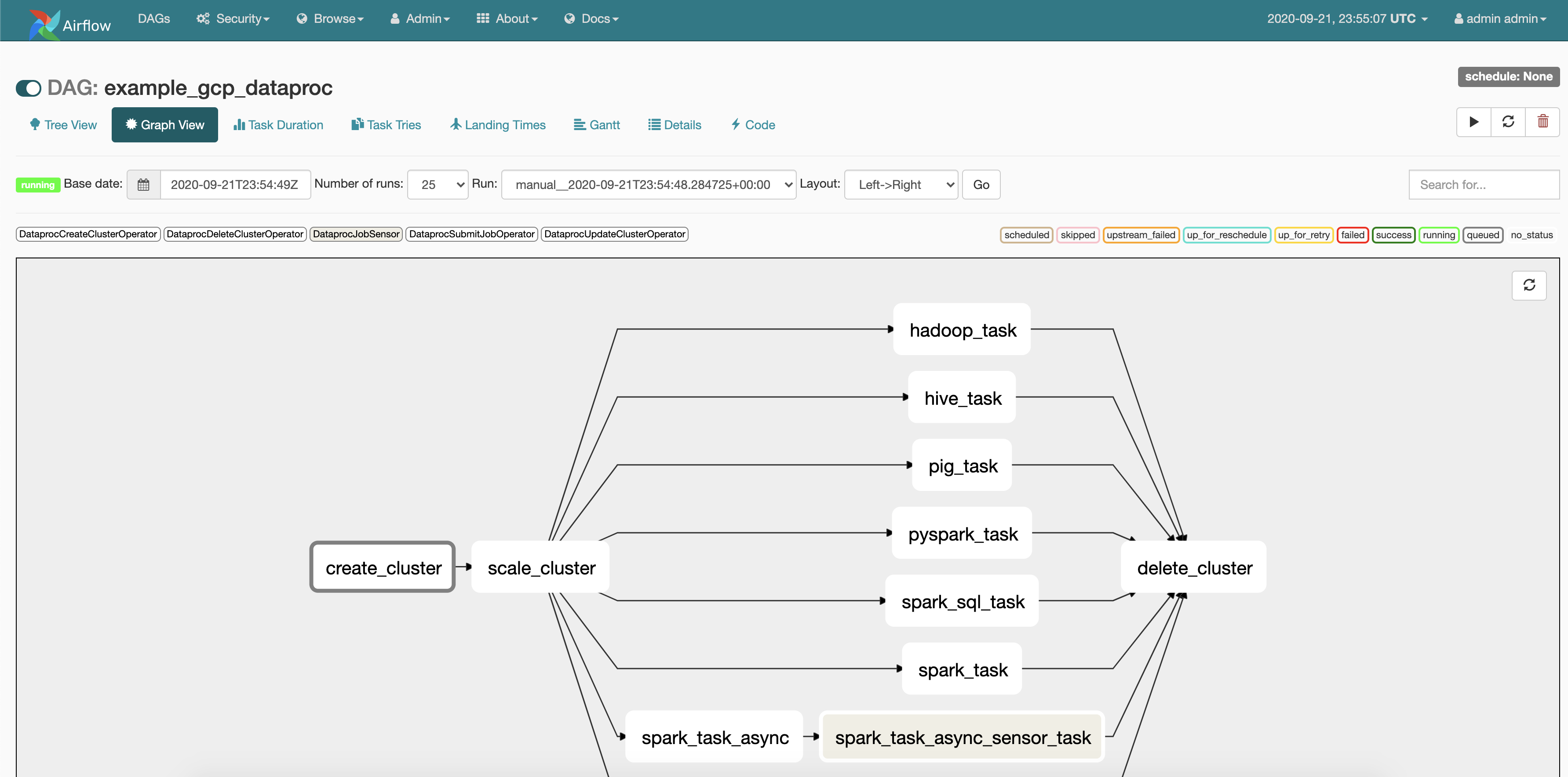Toggle the success status legend filter
Image resolution: width=1568 pixels, height=777 pixels.
pyautogui.click(x=1393, y=235)
